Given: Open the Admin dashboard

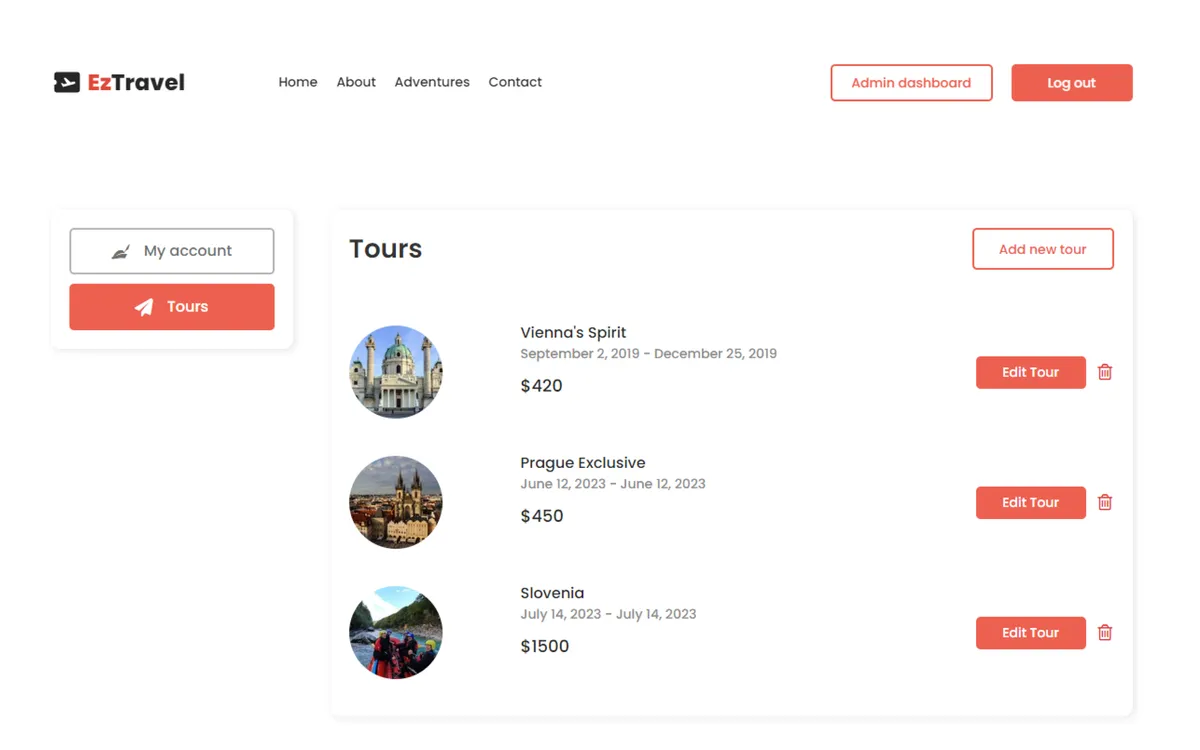Looking at the screenshot, I should point(911,83).
